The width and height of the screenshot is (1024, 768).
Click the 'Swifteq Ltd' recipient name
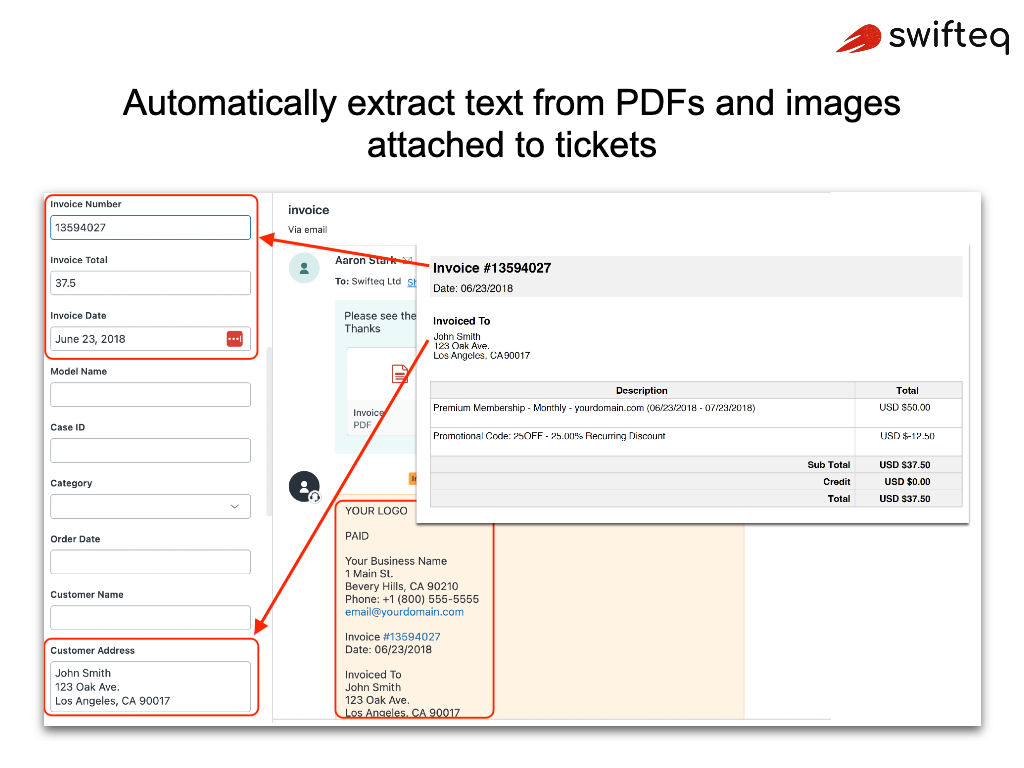point(377,280)
